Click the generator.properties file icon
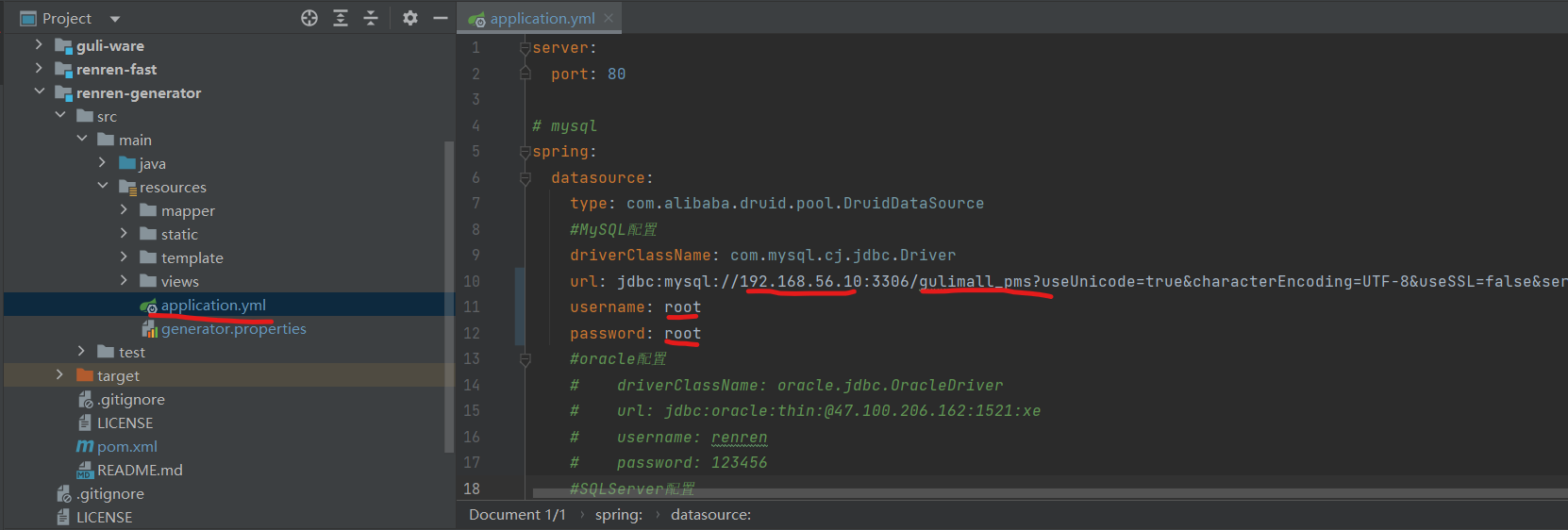This screenshot has height=530, width=1568. (149, 329)
